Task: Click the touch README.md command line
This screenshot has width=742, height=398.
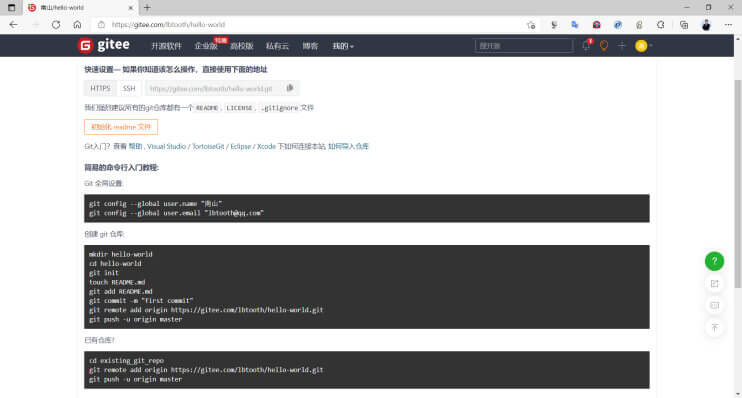Action: (117, 282)
